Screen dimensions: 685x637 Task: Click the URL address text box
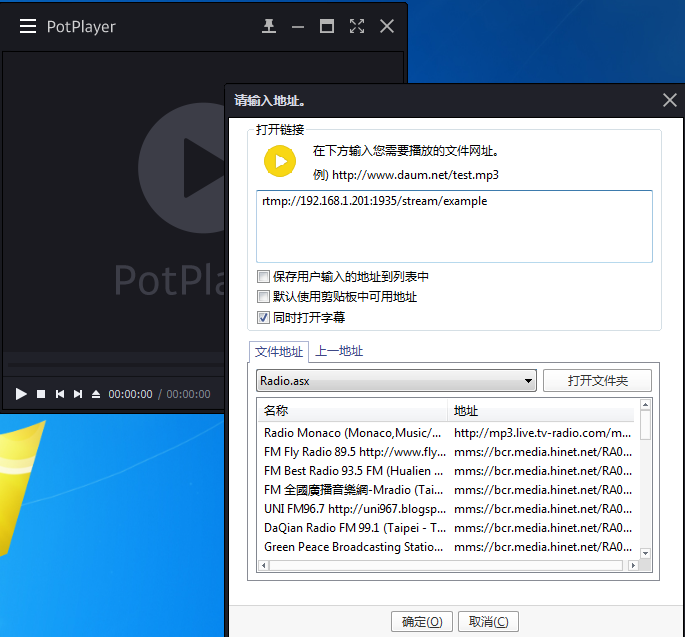[x=454, y=226]
